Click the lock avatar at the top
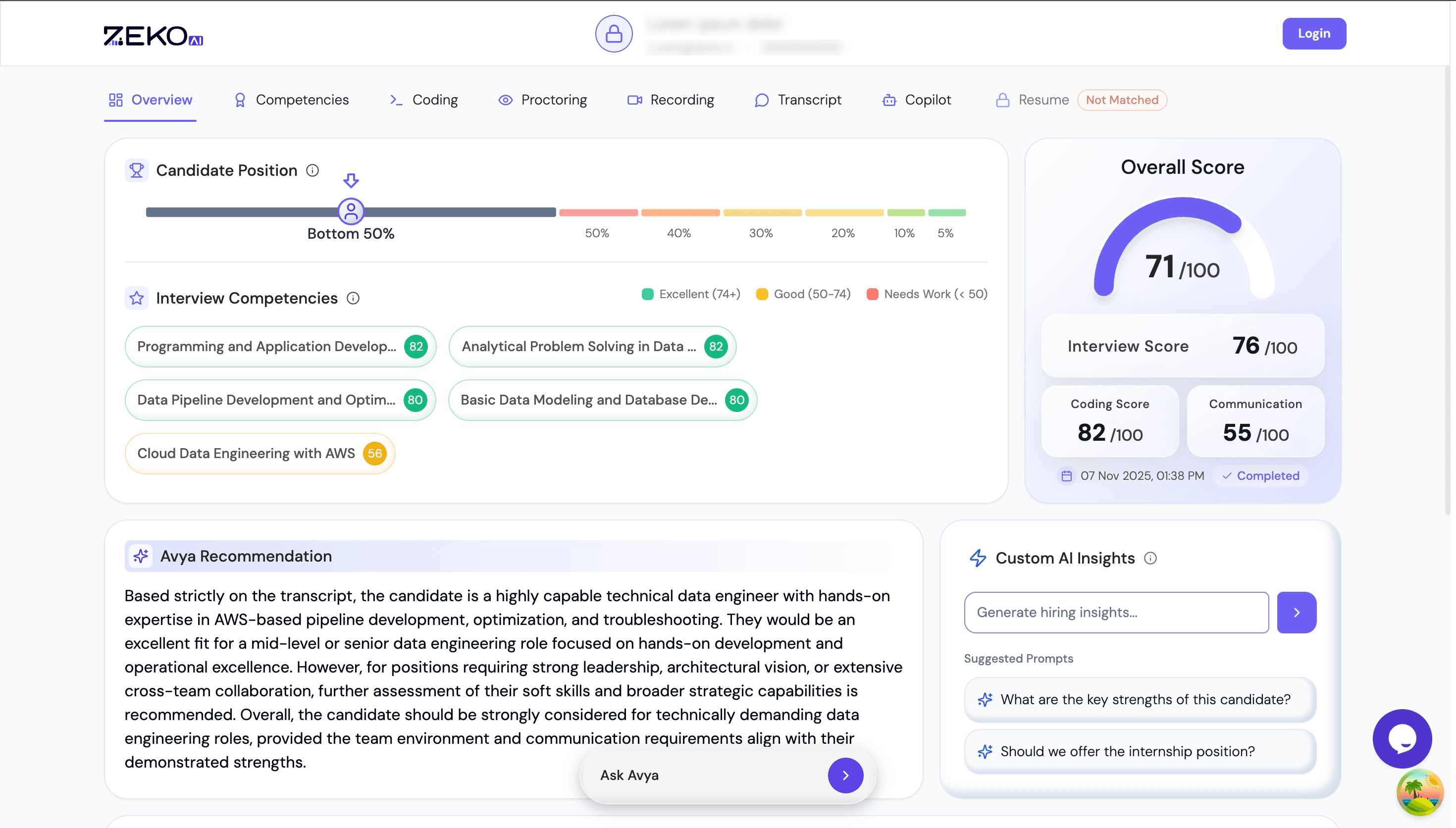 (x=614, y=34)
